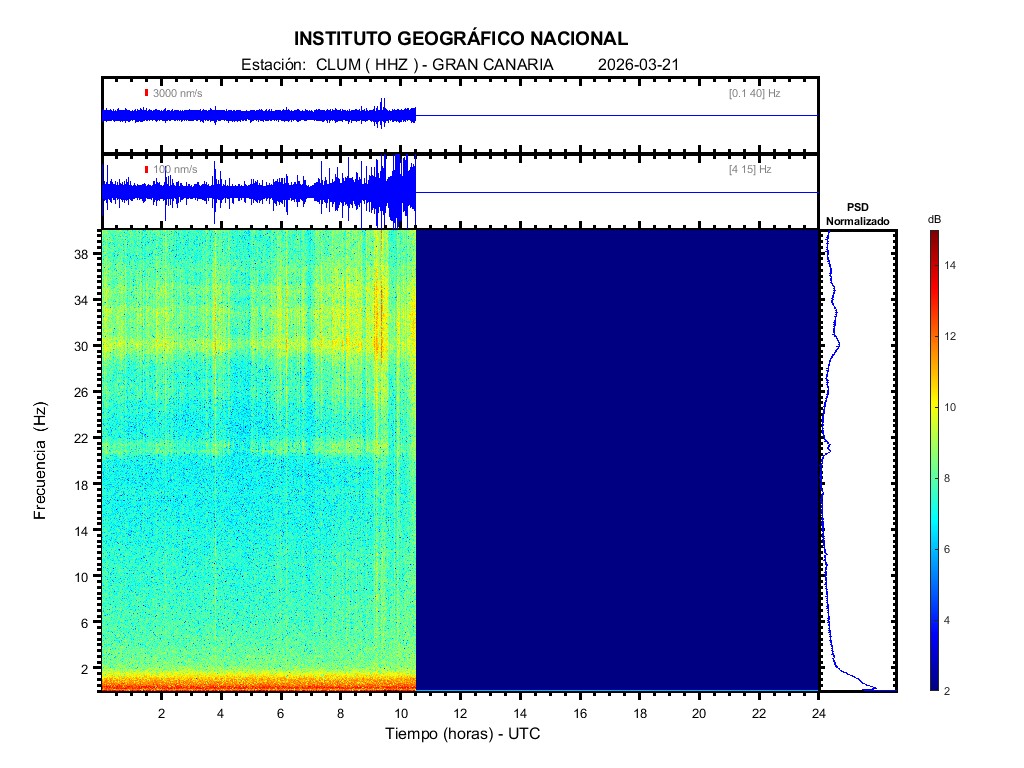Click the [4 15] Hz filter label
This screenshot has width=1024, height=768.
pyautogui.click(x=750, y=170)
